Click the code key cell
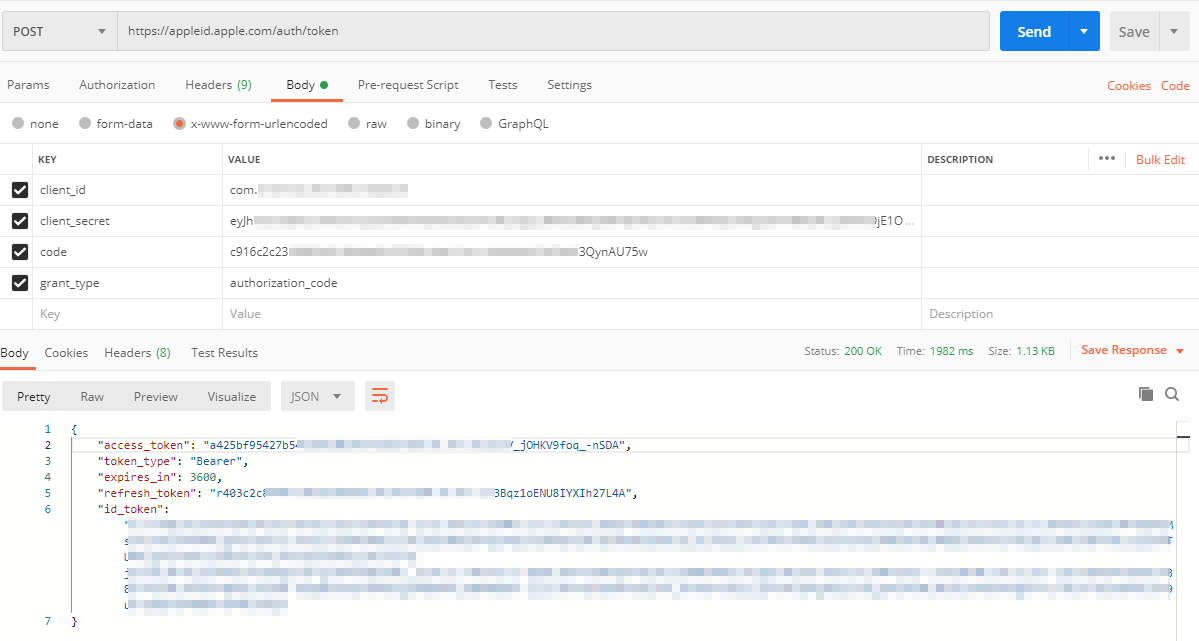The height and width of the screenshot is (641, 1199). [x=128, y=252]
